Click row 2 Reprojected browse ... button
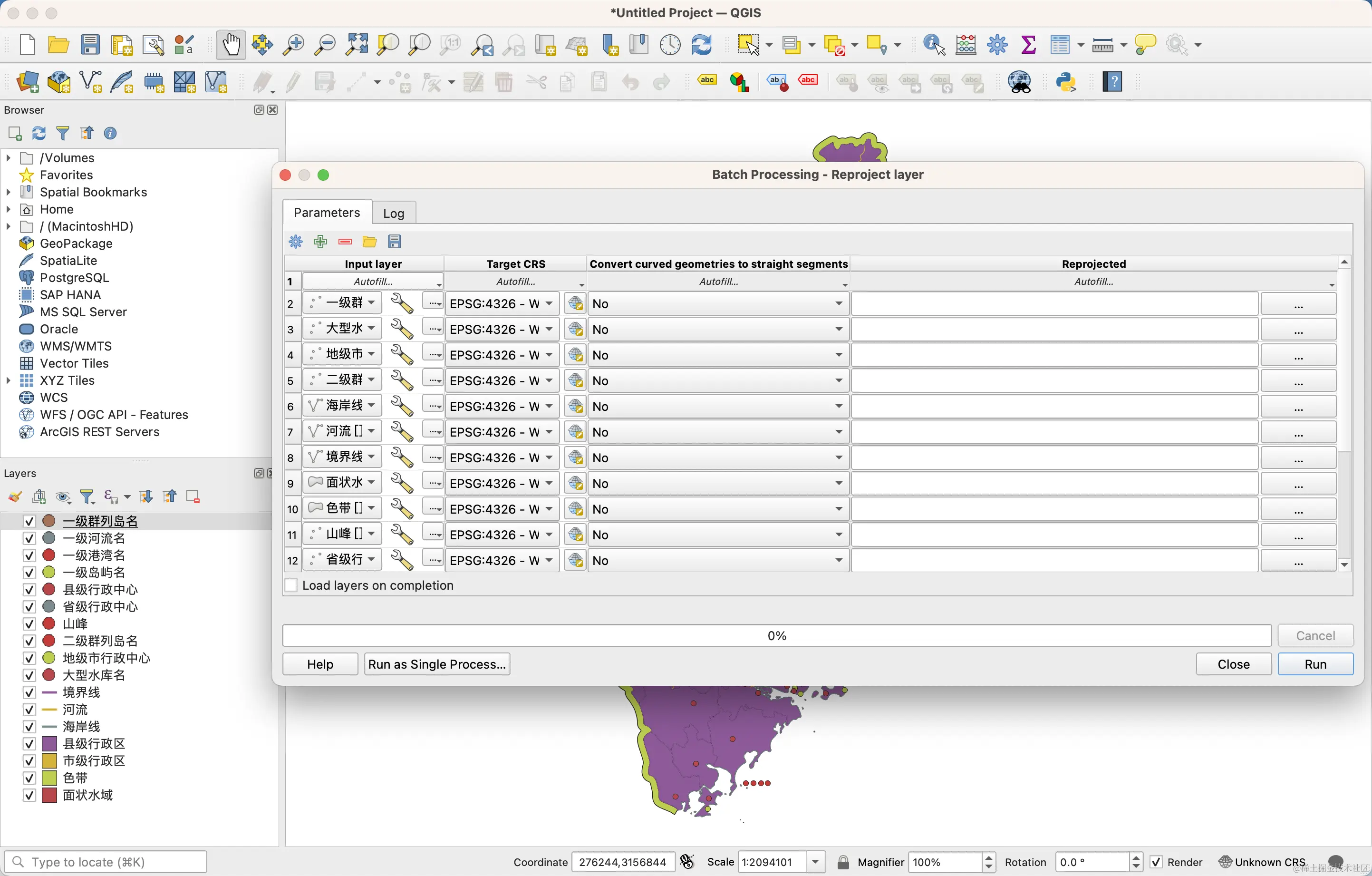 click(x=1298, y=304)
